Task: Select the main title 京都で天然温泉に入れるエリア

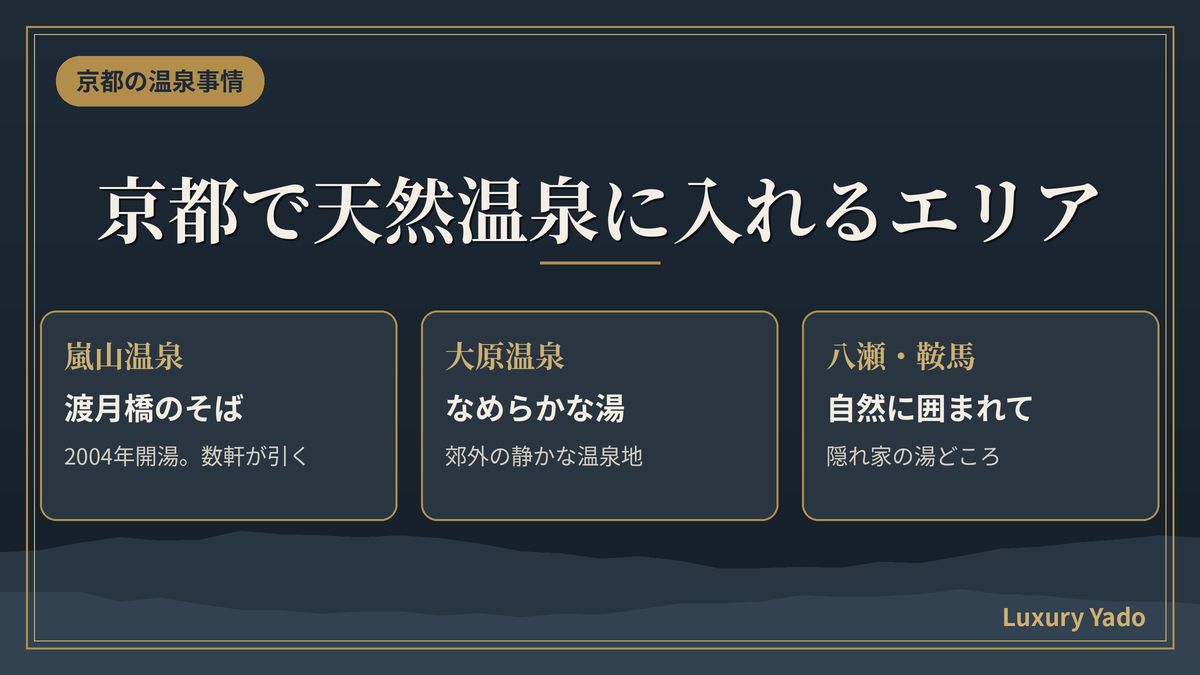Action: (x=600, y=212)
